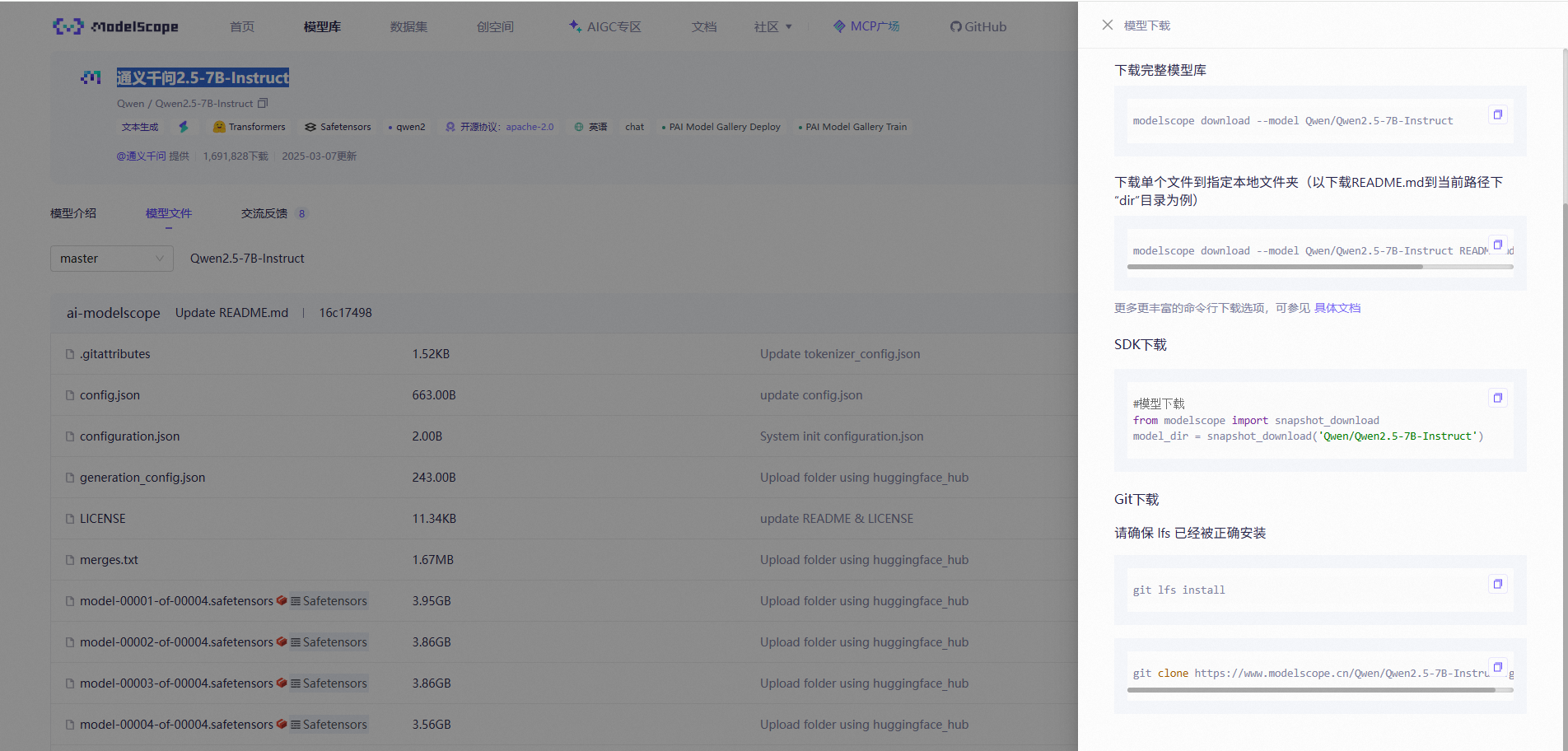Click the commit hash 16c17498
Screen dimensions: 1568x751
pos(345,313)
